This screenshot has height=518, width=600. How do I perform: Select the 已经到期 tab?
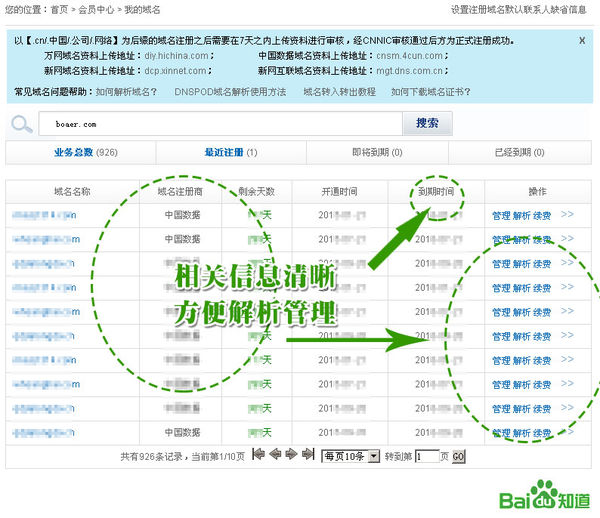[x=519, y=152]
